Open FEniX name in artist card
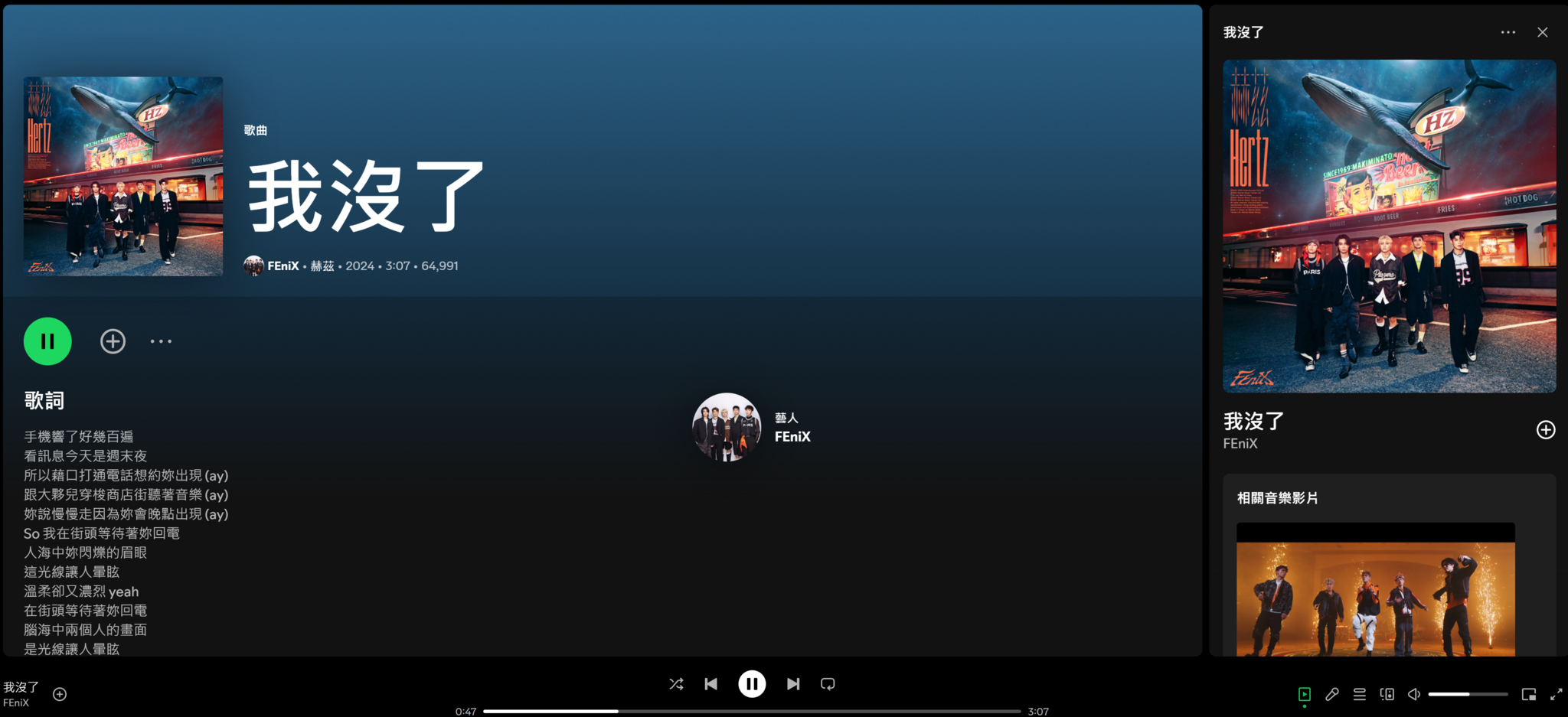Viewport: 1568px width, 717px height. (792, 437)
